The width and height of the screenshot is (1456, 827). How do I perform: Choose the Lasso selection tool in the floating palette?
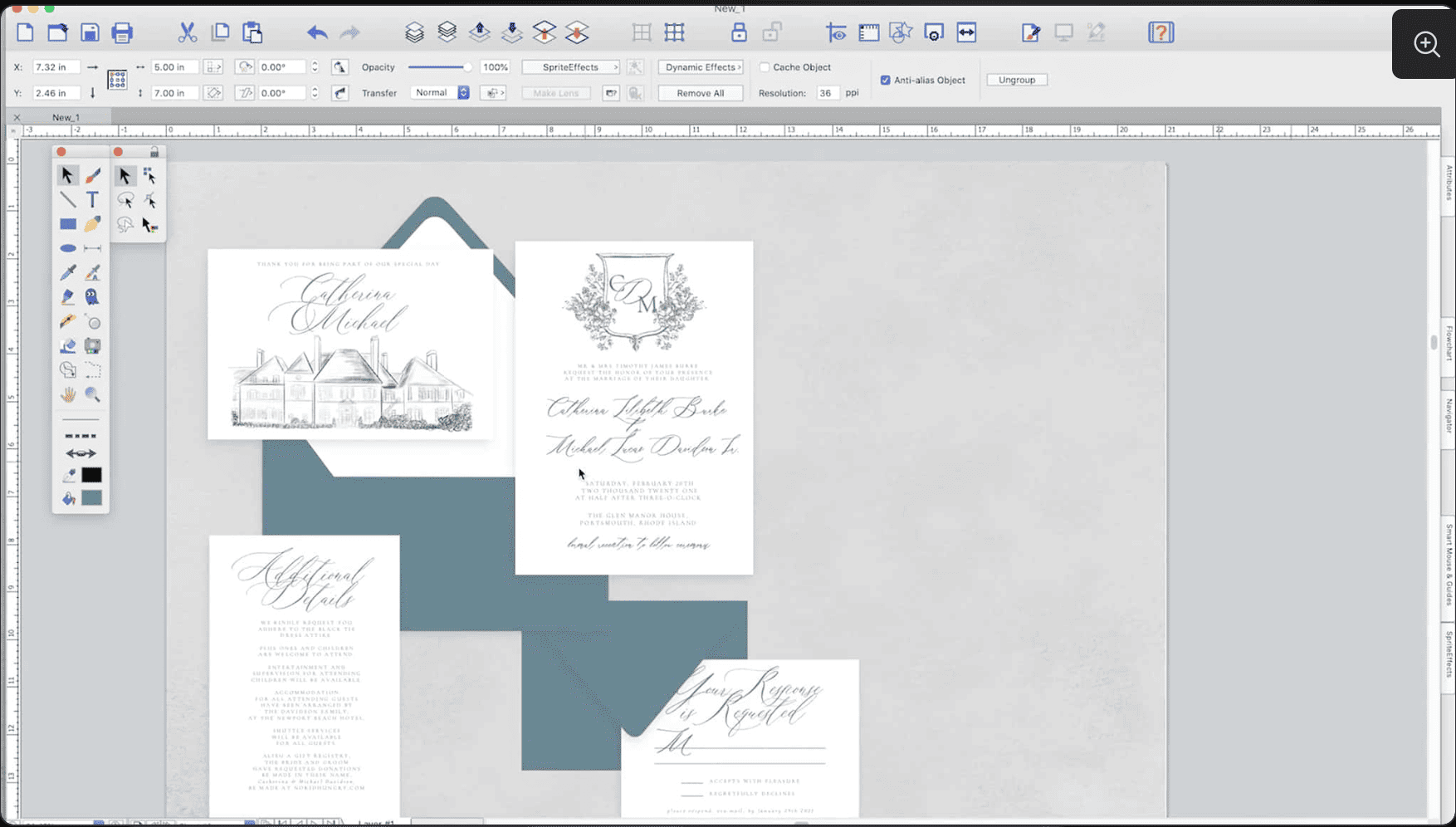(125, 200)
